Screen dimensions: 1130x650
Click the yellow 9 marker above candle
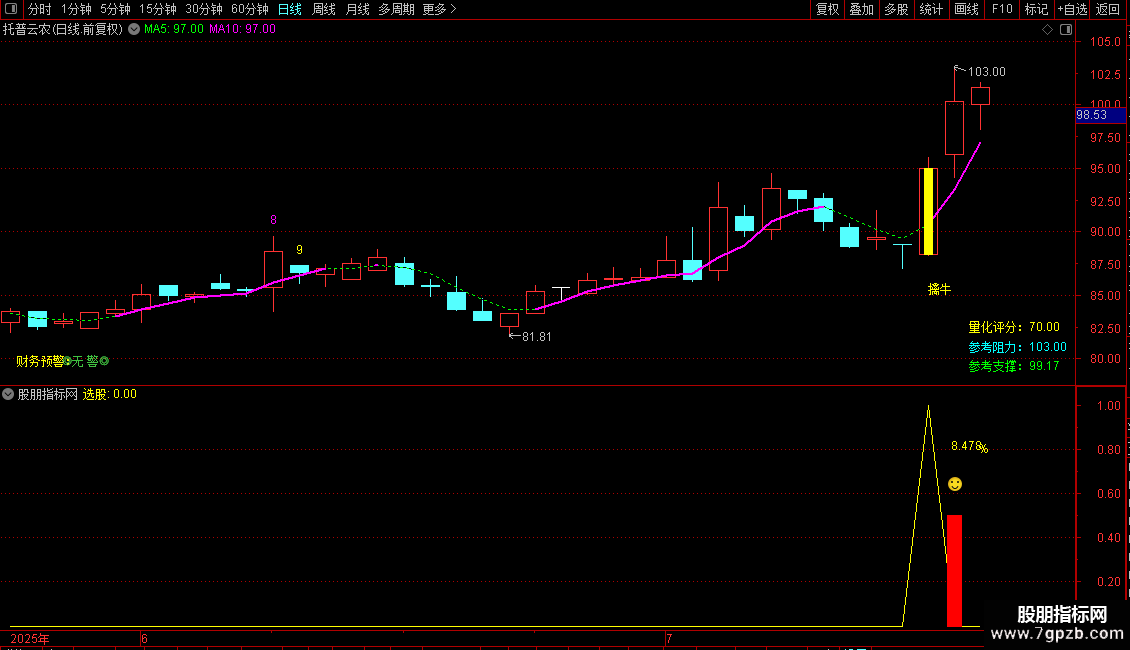[x=299, y=249]
